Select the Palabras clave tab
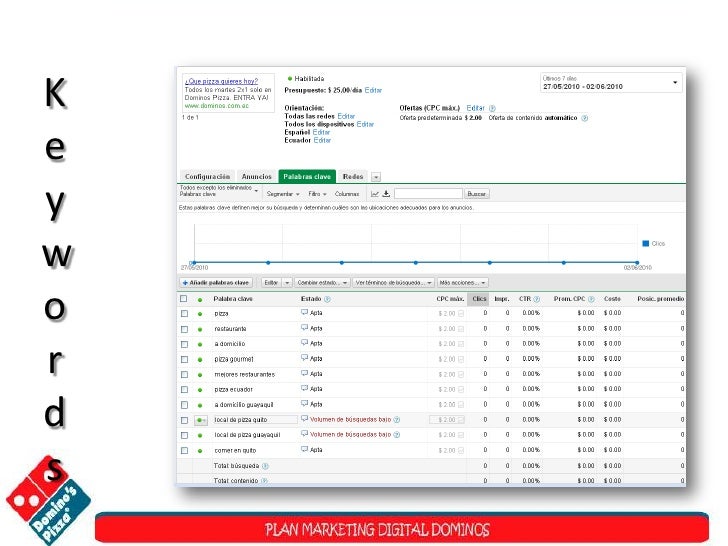This screenshot has width=728, height=546. pos(307,177)
